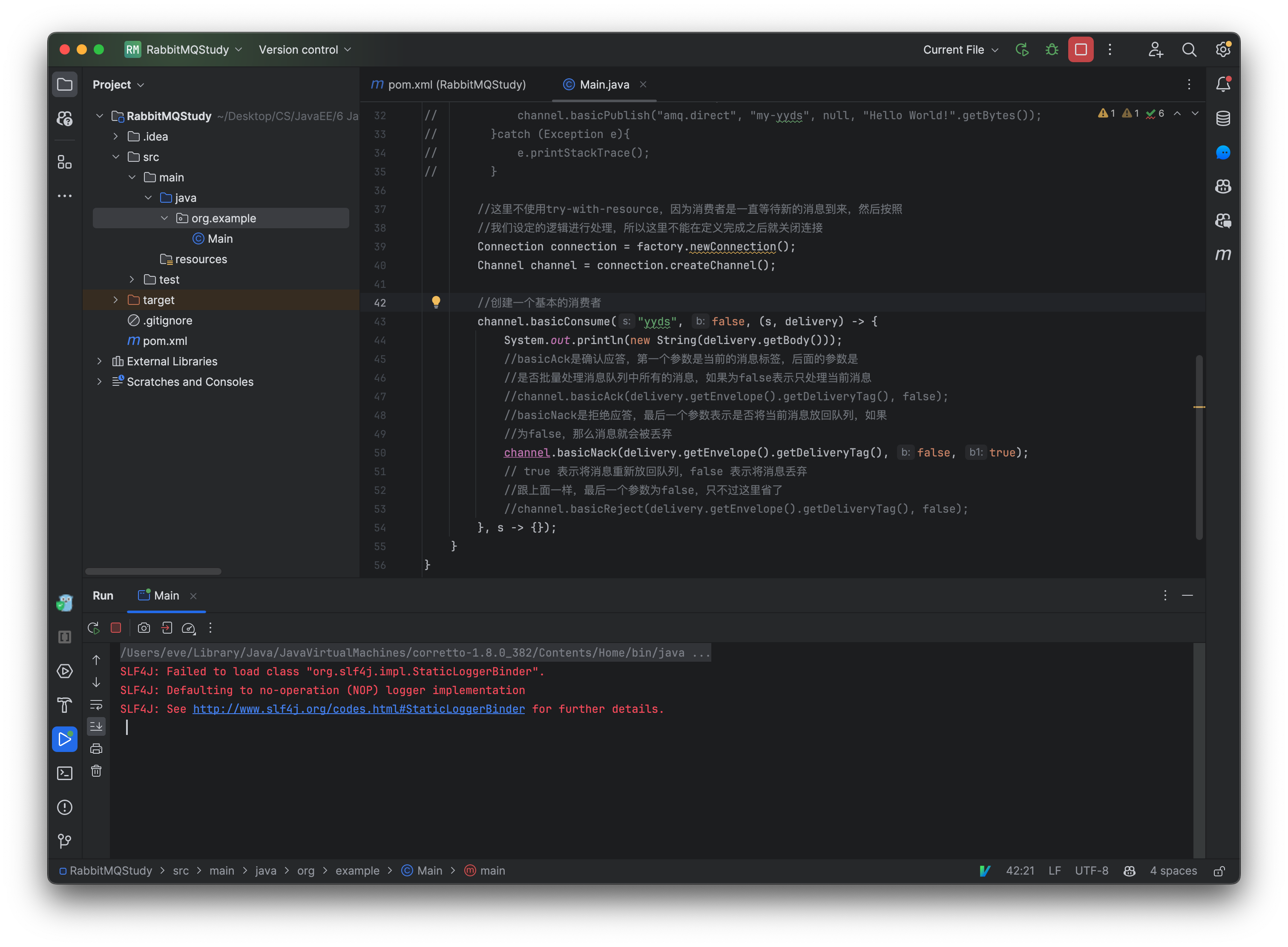1288x947 pixels.
Task: Open the slf4j StaticLoggerBinder link in console
Action: click(x=358, y=709)
